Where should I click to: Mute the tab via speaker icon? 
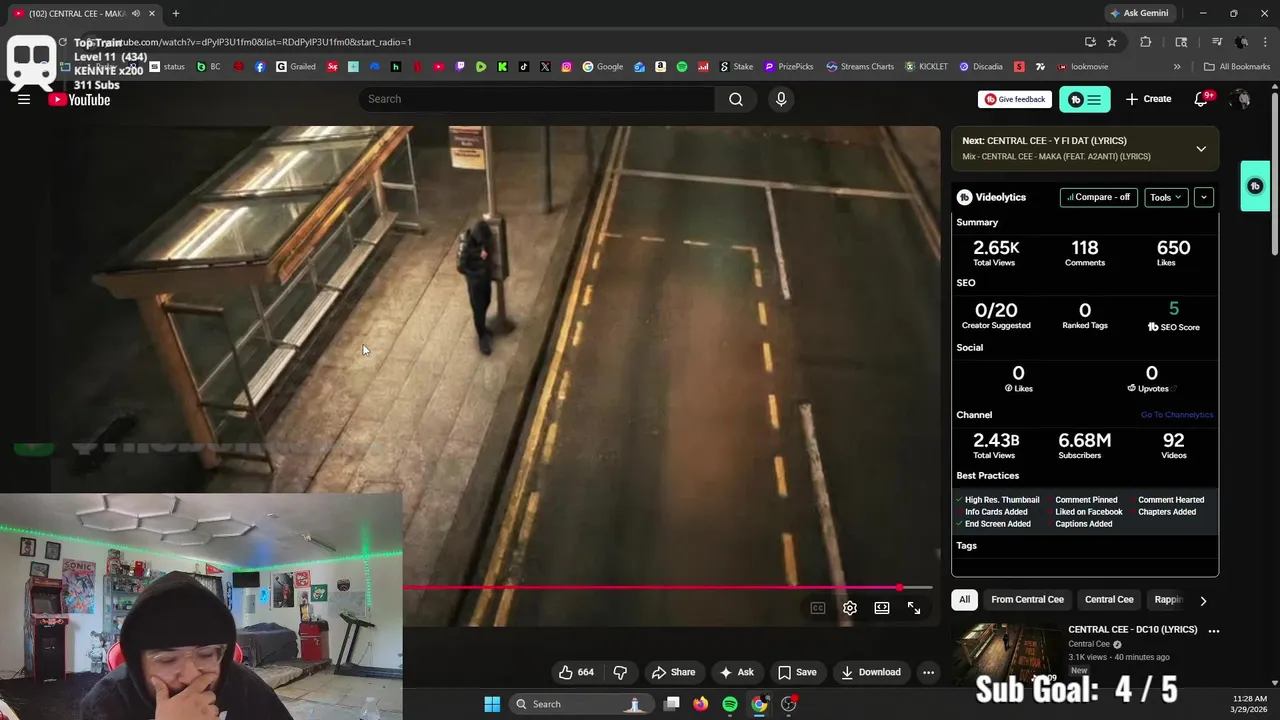coord(136,13)
